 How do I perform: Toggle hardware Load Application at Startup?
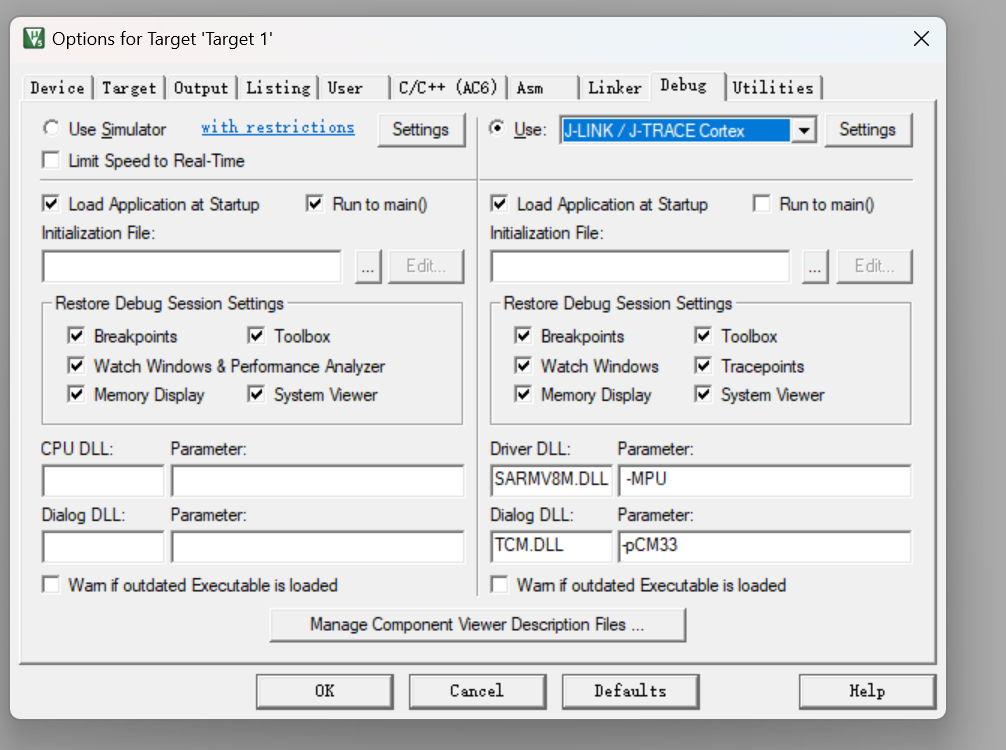[499, 204]
